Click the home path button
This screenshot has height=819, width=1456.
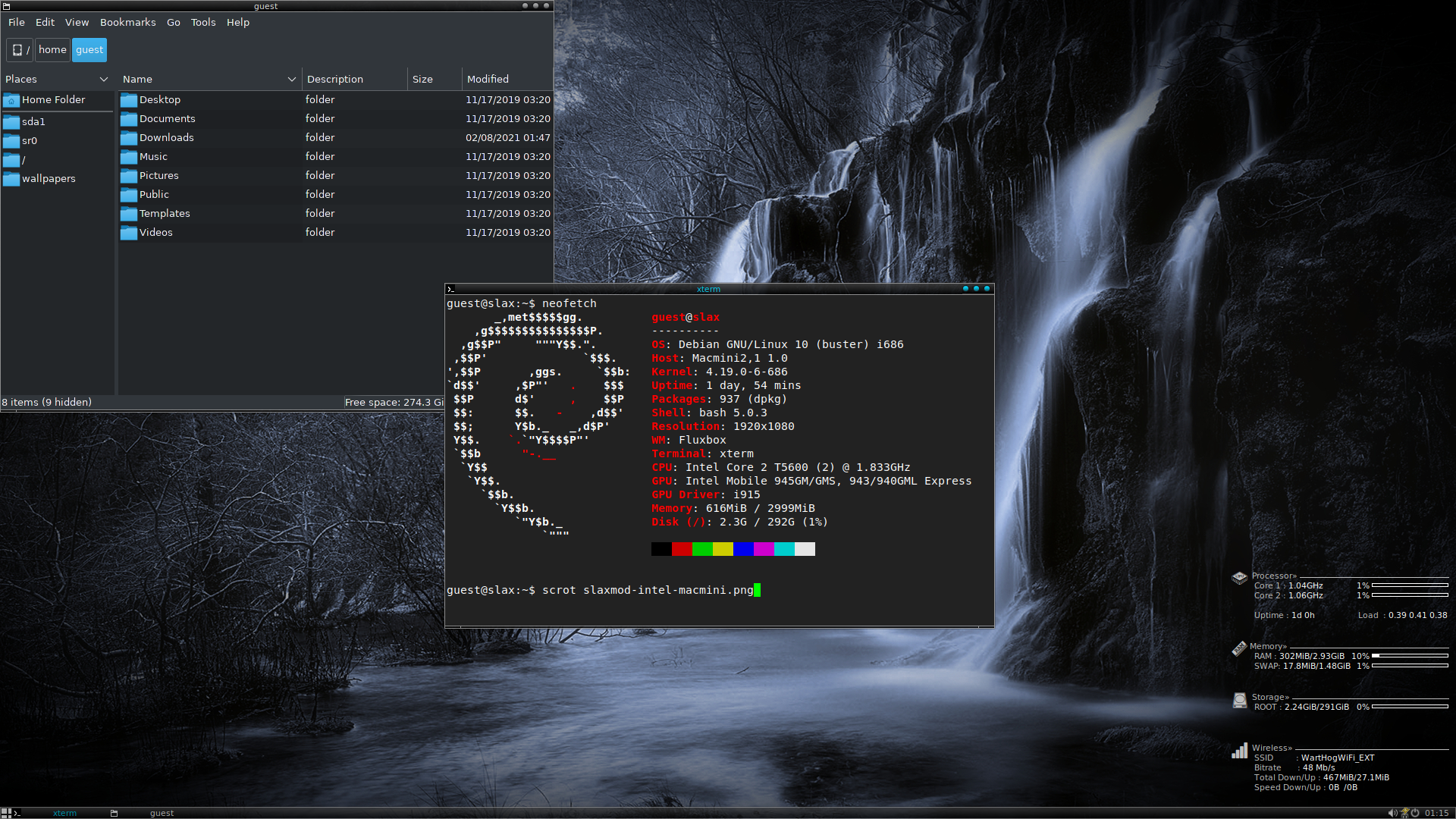click(52, 50)
